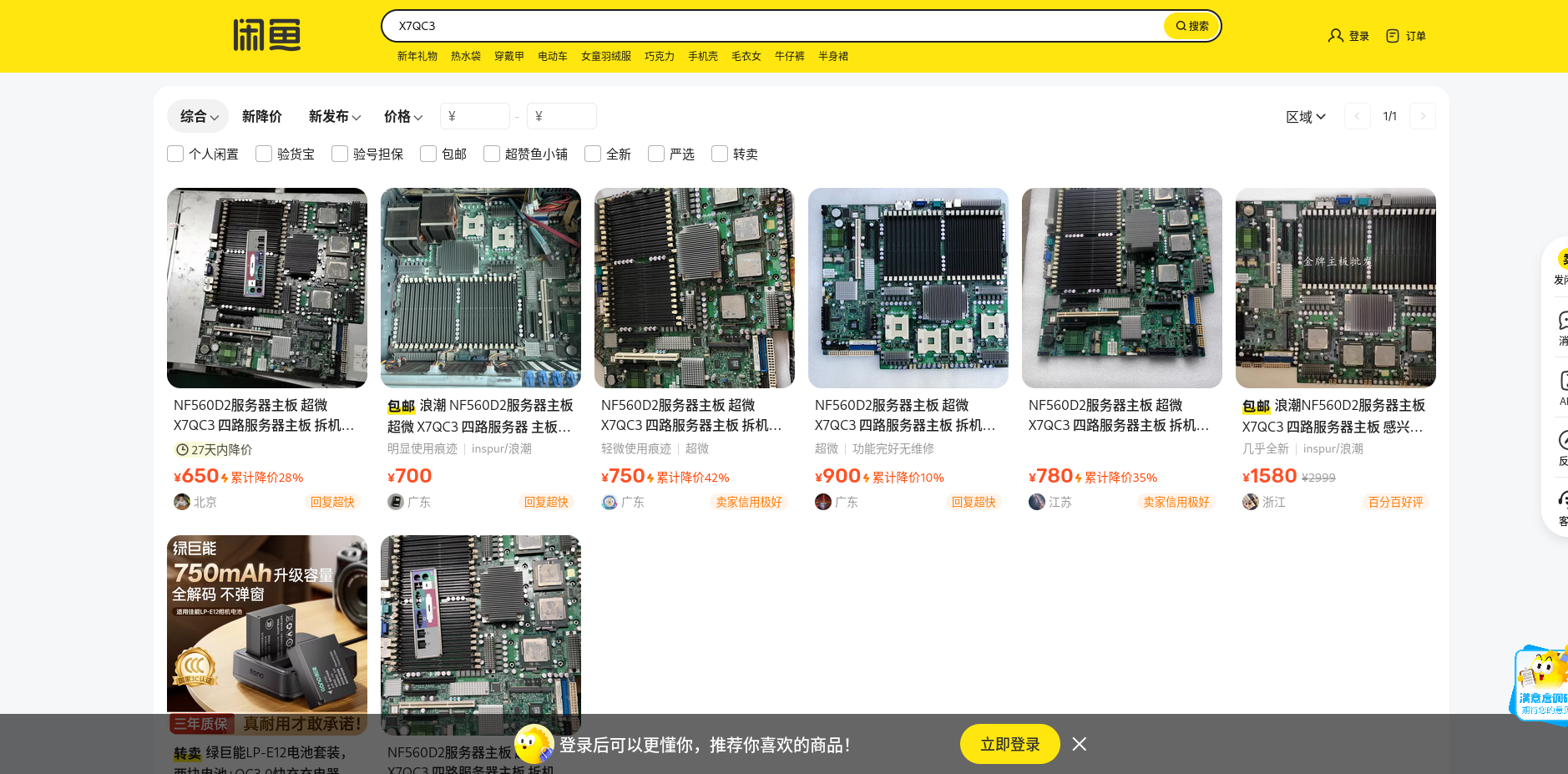
Task: Focus the minimum price input field
Action: click(475, 116)
